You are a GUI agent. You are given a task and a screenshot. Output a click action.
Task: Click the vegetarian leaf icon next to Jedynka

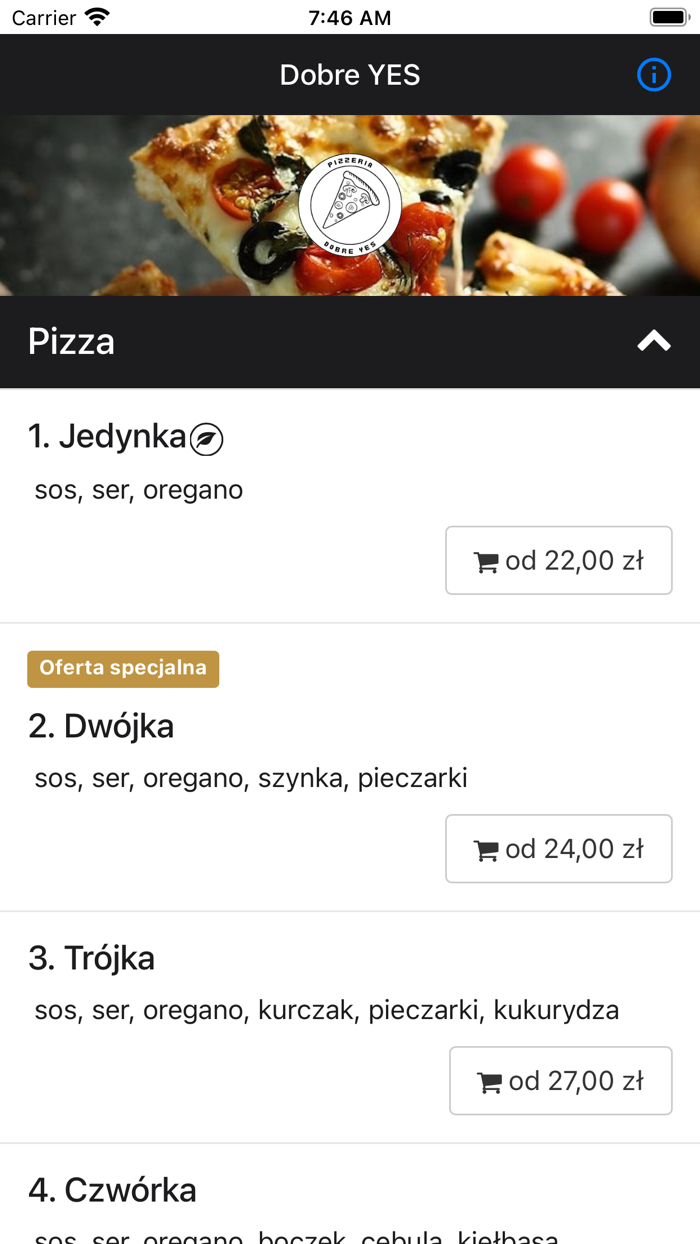[x=208, y=438]
